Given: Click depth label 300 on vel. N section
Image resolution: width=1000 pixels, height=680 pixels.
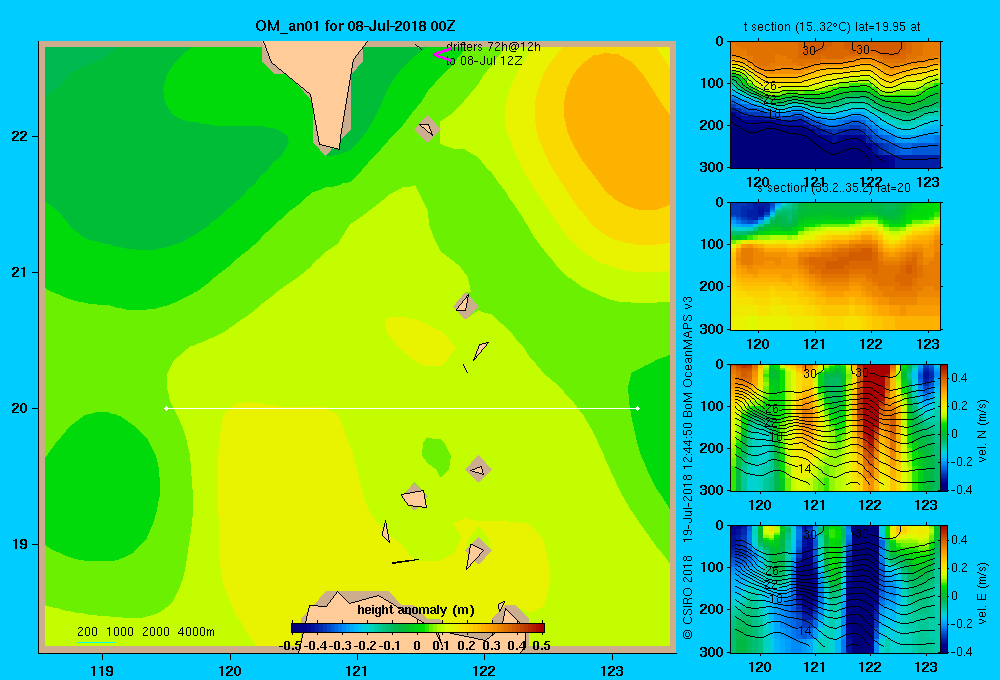Looking at the screenshot, I should point(714,490).
